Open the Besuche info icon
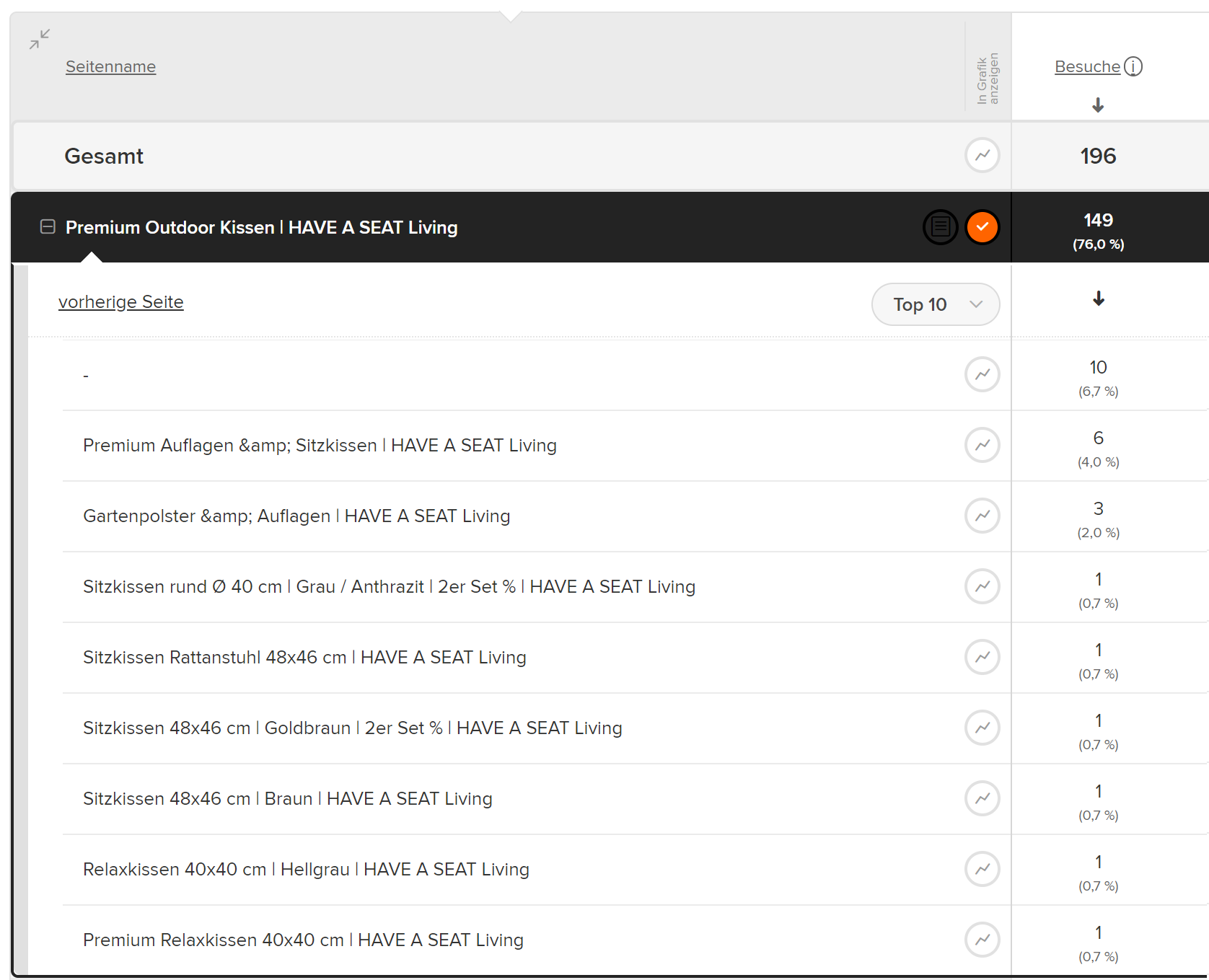The height and width of the screenshot is (980, 1209). point(1133,66)
